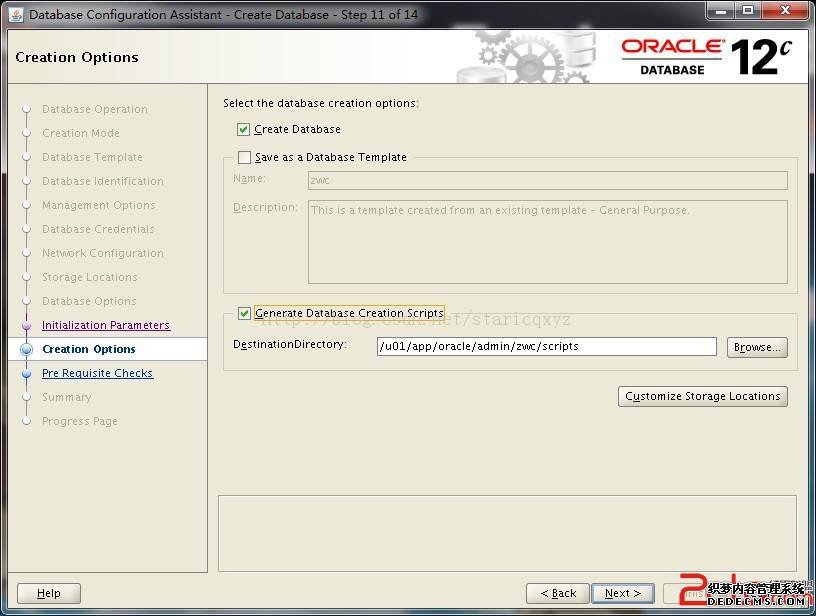Click the Help button

(x=48, y=593)
